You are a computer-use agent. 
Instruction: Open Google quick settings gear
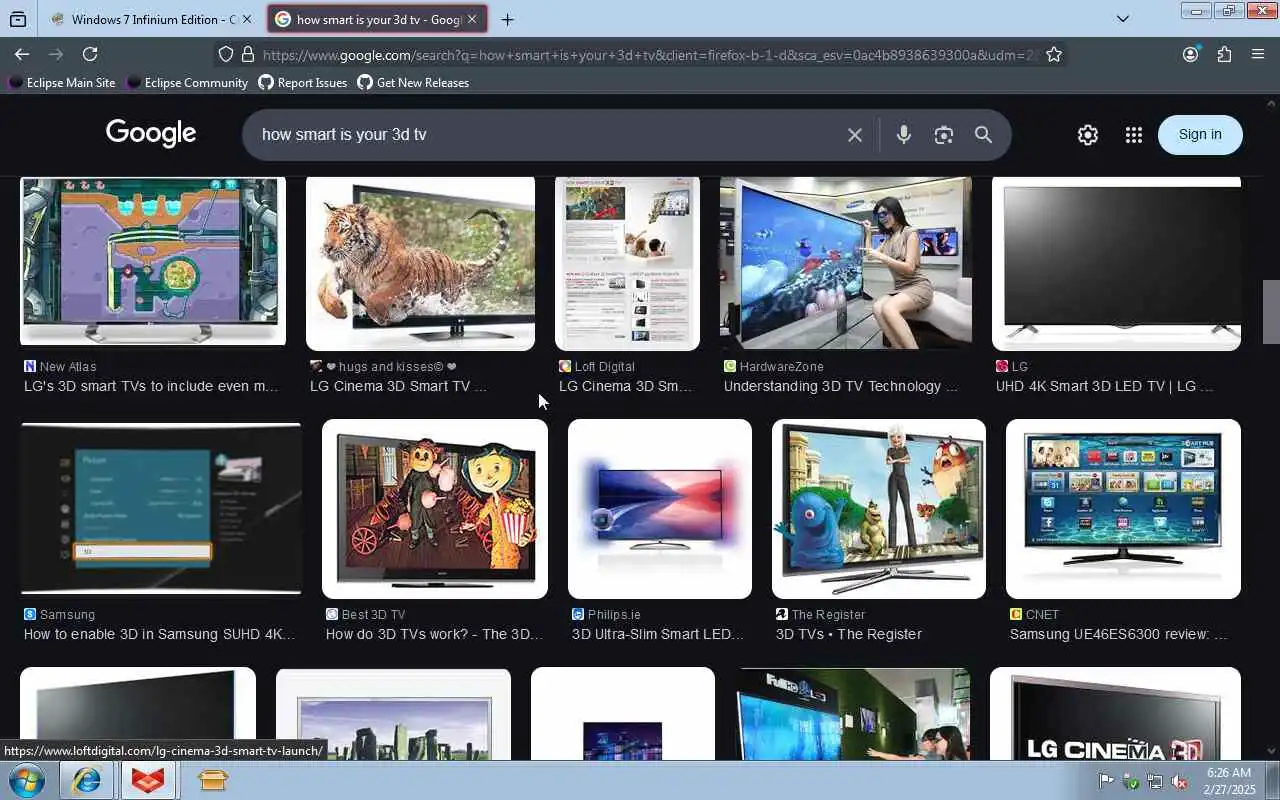(1088, 135)
